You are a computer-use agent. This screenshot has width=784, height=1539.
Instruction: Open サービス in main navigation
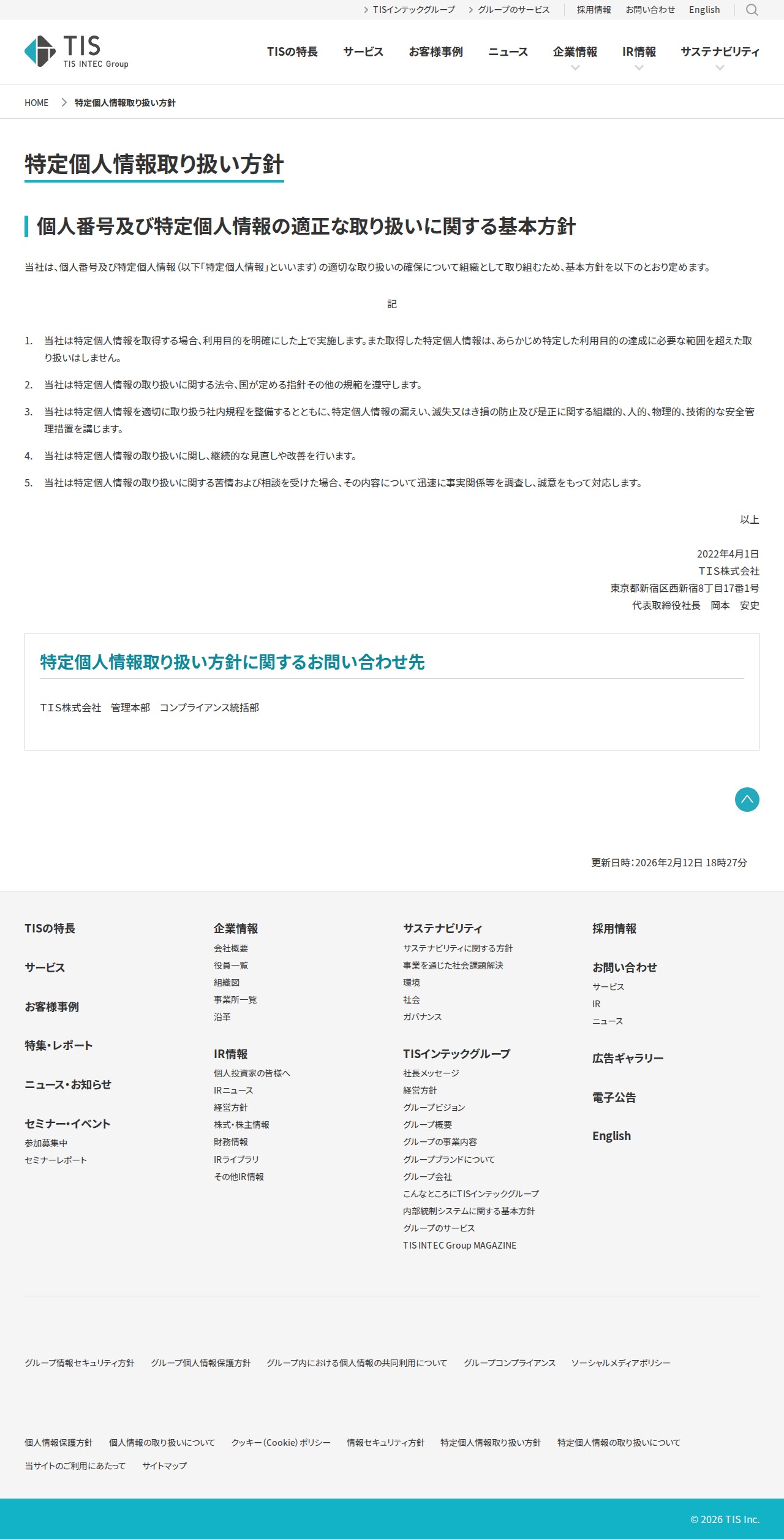point(363,52)
